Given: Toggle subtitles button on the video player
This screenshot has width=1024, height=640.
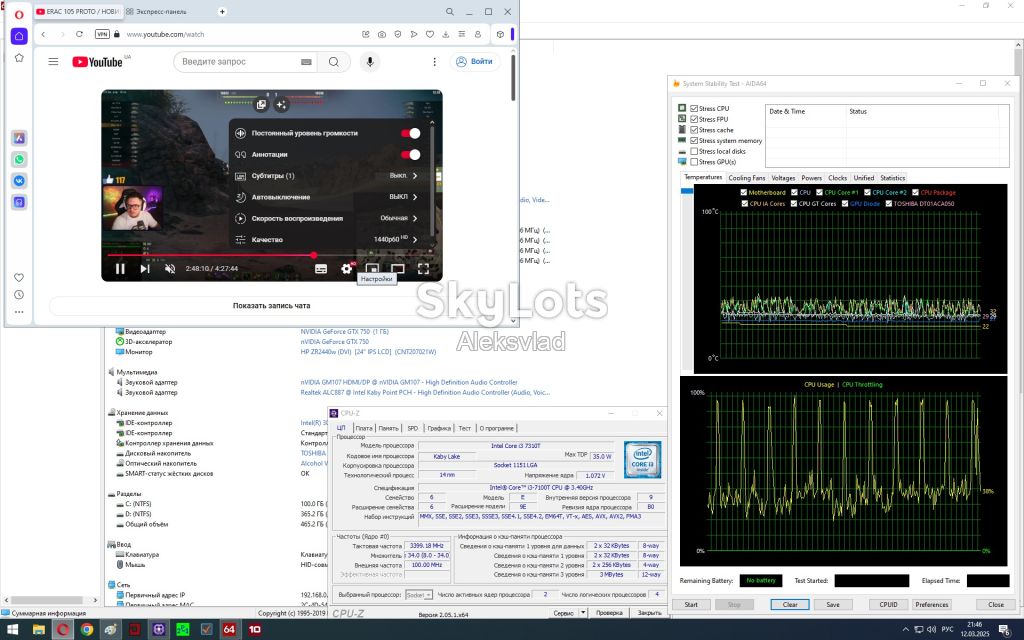Looking at the screenshot, I should point(321,268).
